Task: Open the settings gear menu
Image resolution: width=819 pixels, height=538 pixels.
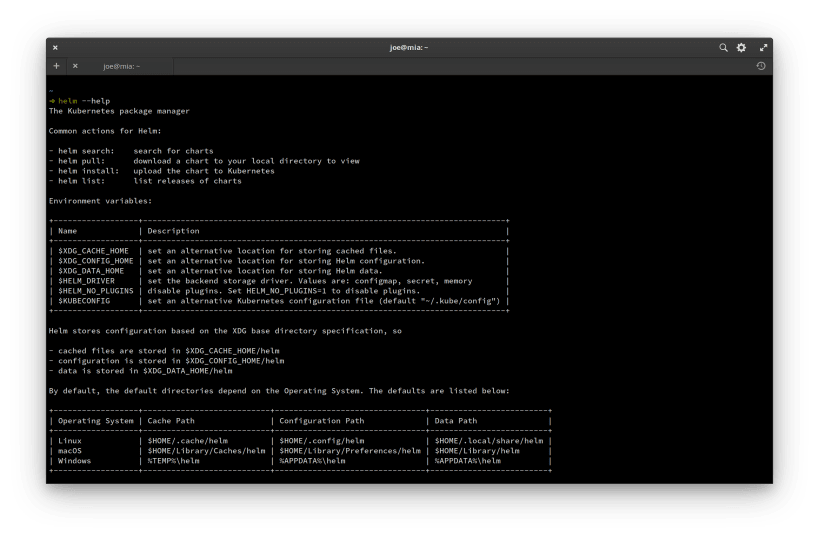Action: [x=741, y=48]
